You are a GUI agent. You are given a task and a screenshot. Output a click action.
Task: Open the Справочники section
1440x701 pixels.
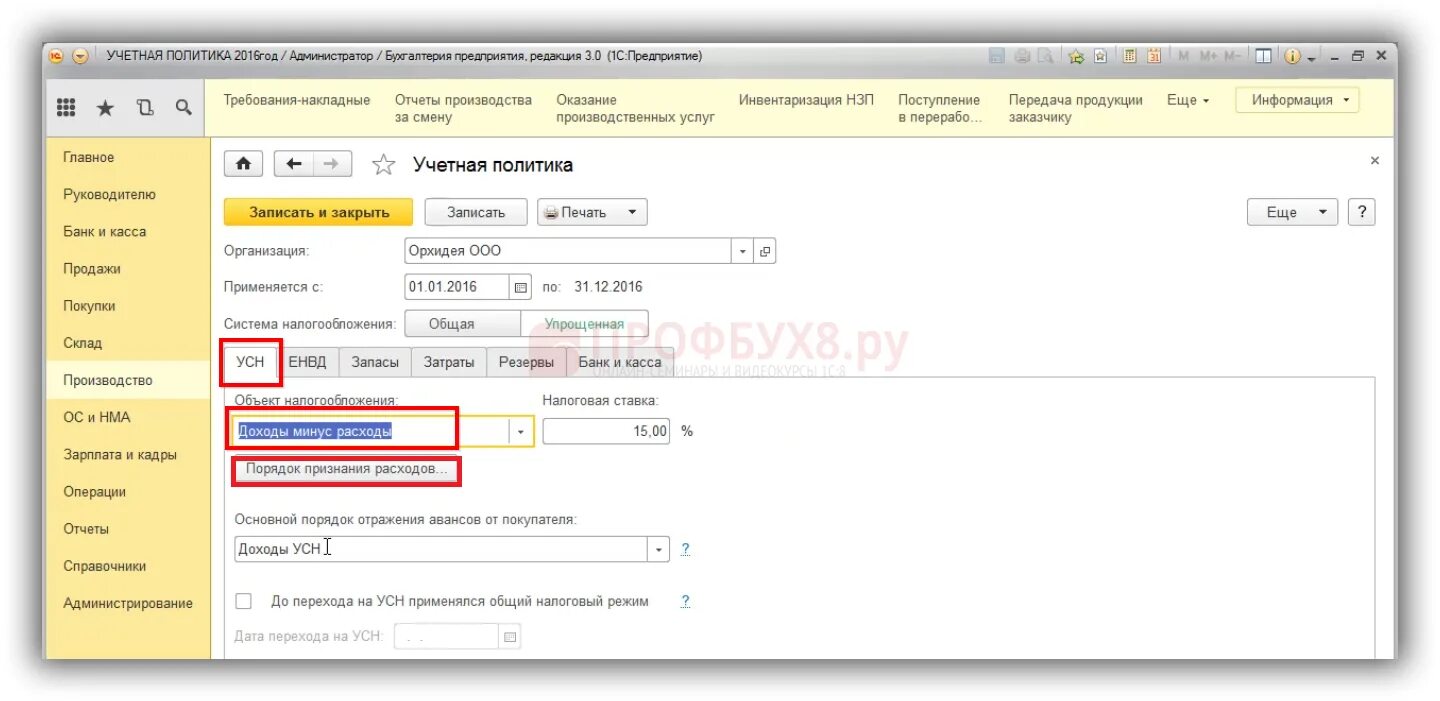pyautogui.click(x=104, y=566)
